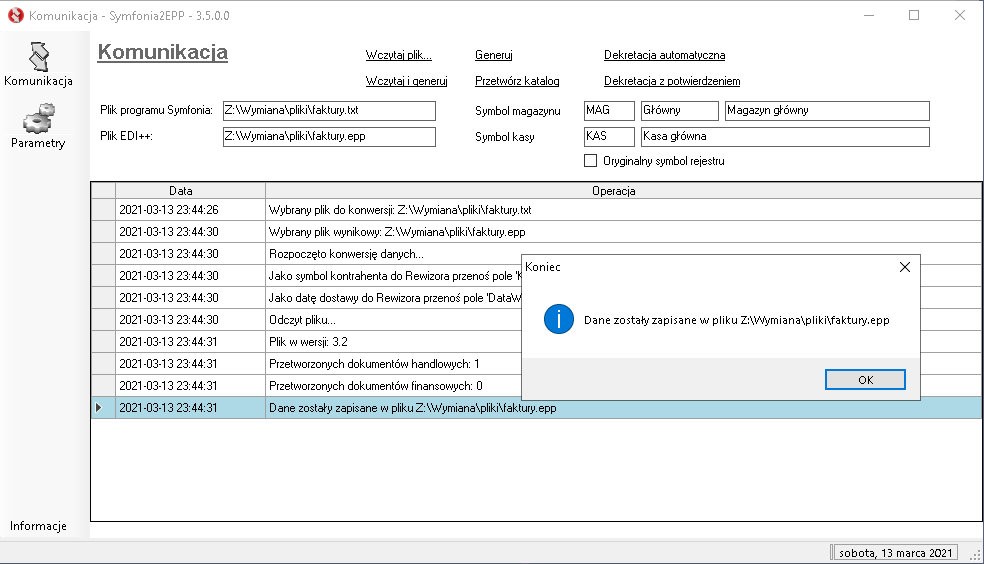This screenshot has height=564, width=984.
Task: Open the Komunikacja sidebar icon
Action: 38,56
